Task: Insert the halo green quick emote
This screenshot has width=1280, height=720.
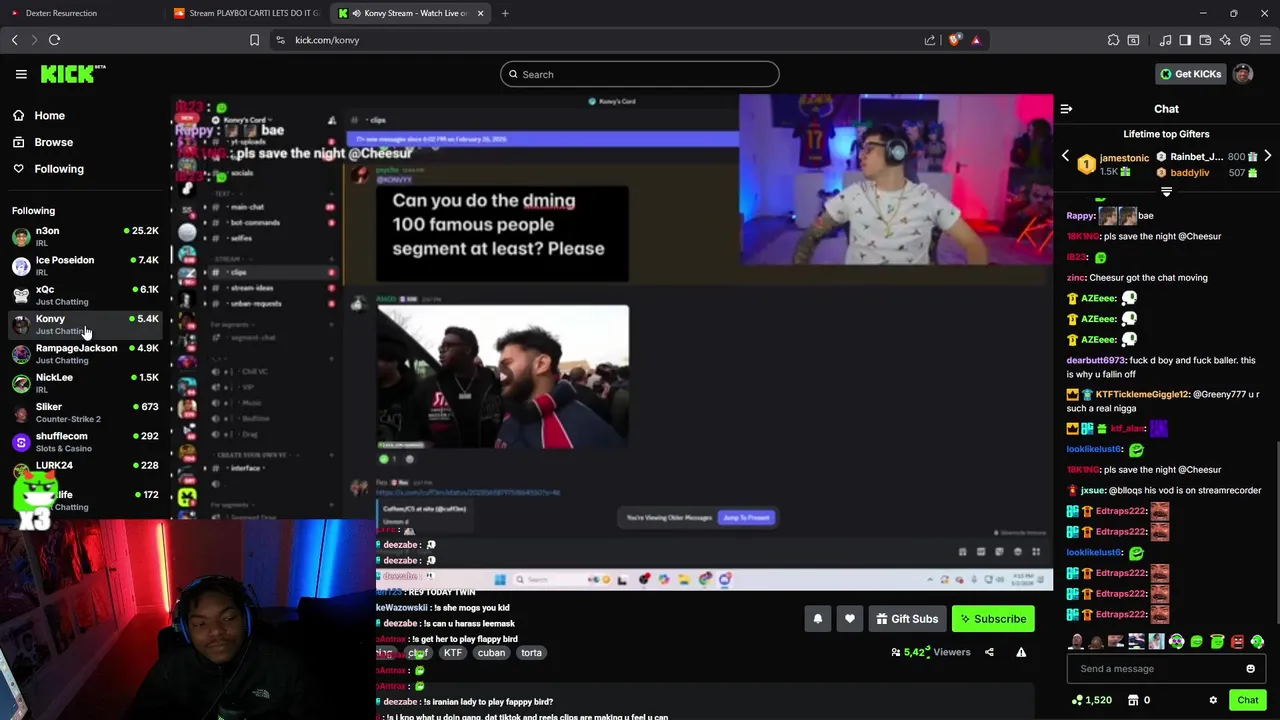Action: point(1217,642)
